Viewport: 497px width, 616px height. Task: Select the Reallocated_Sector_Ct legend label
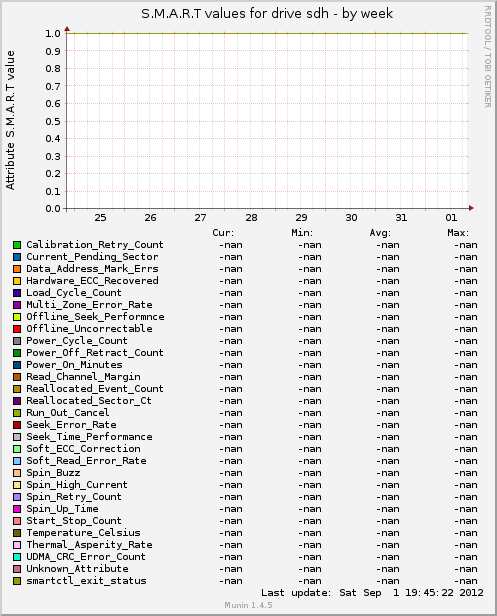tap(89, 401)
